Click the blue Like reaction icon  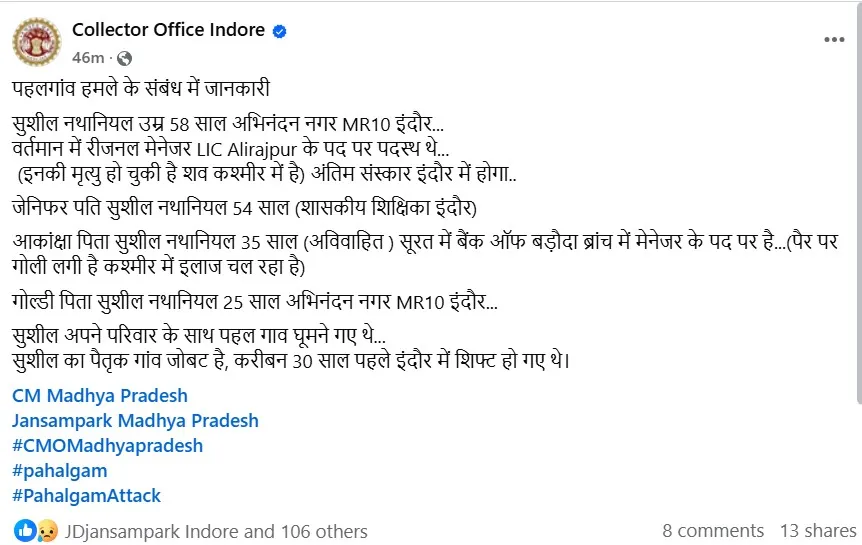[24, 531]
